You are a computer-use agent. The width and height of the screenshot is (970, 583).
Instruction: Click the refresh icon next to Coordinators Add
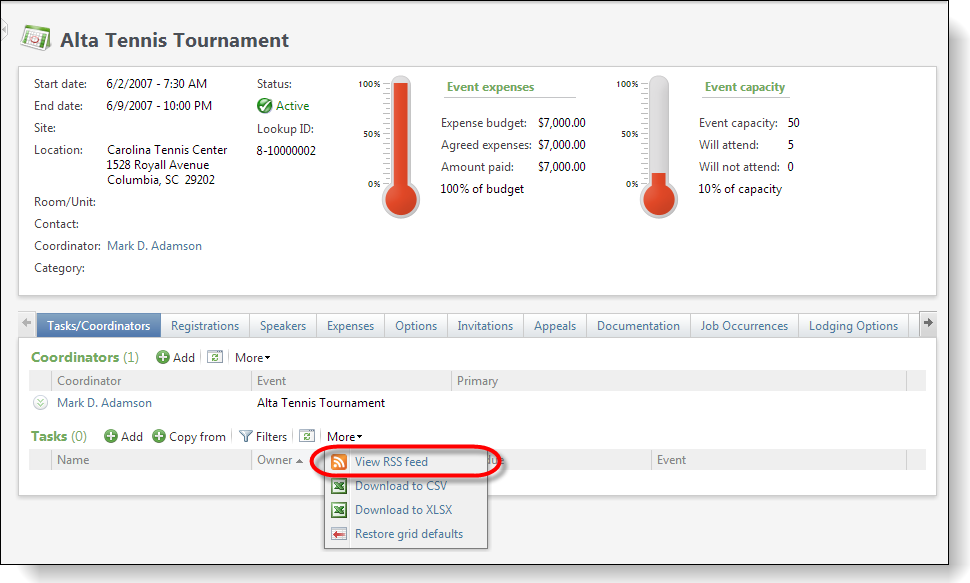pyautogui.click(x=217, y=357)
